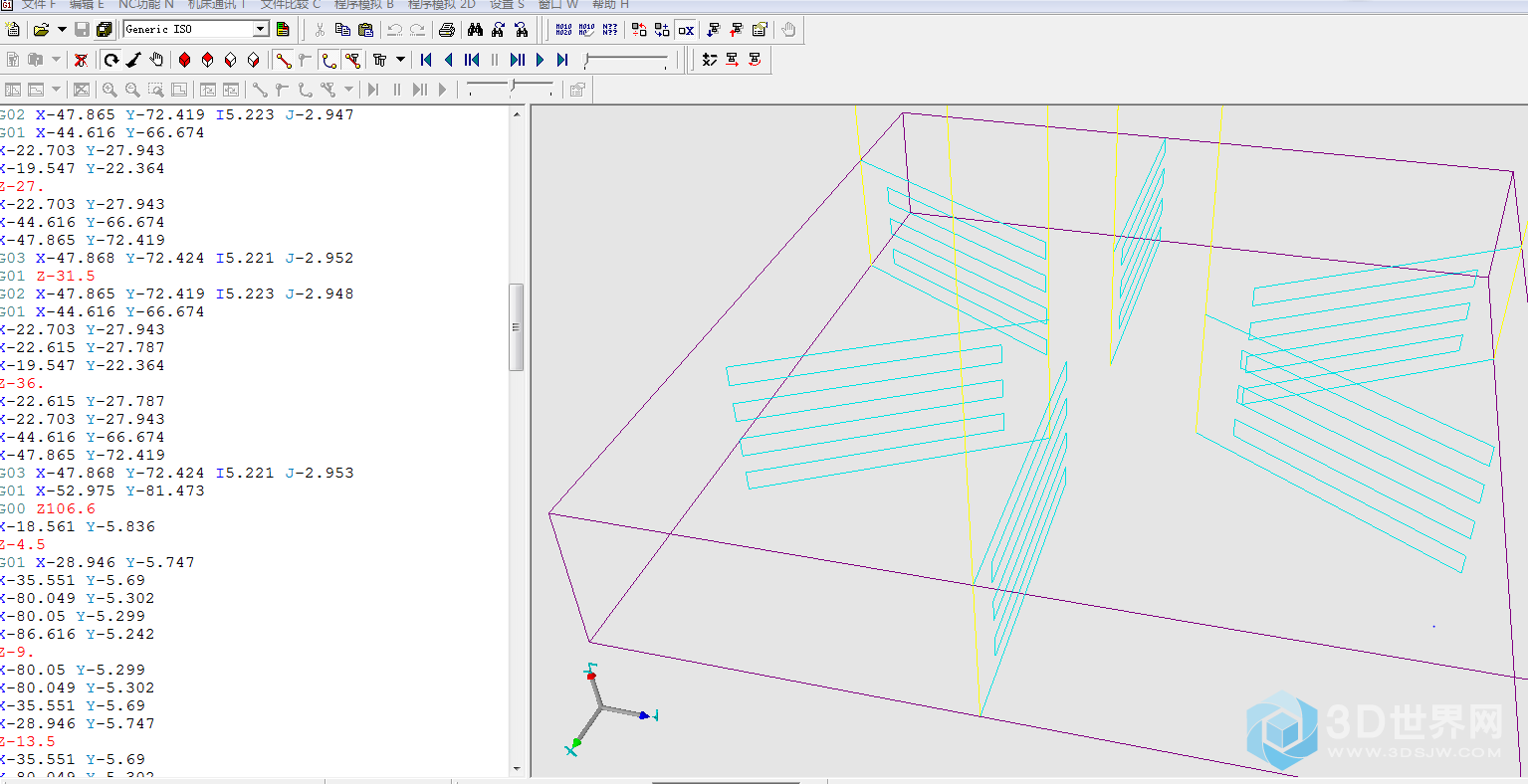Open the 文件比较 C menu
This screenshot has height=784, width=1528.
pyautogui.click(x=291, y=5)
